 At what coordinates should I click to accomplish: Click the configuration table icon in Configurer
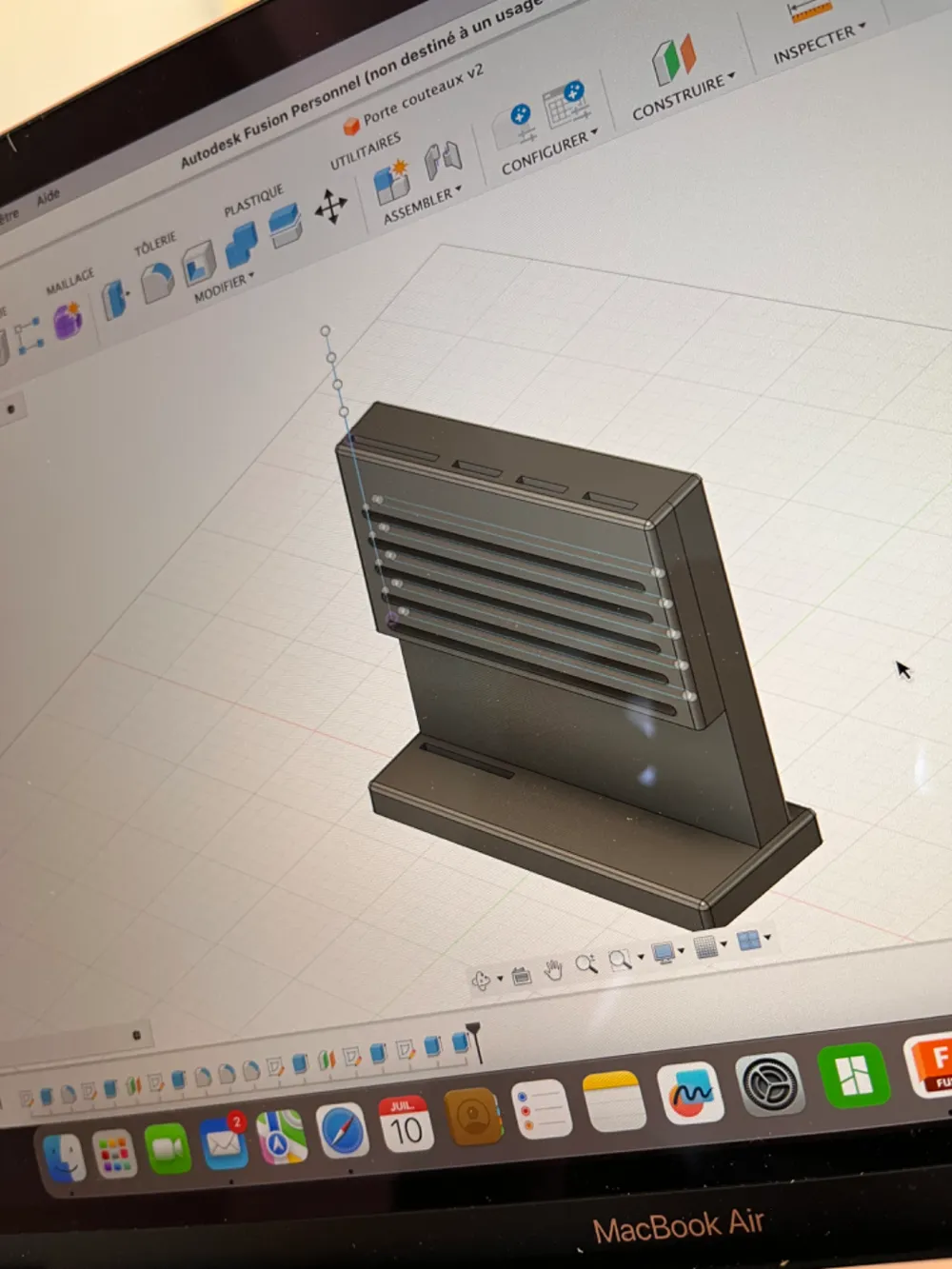(x=566, y=104)
